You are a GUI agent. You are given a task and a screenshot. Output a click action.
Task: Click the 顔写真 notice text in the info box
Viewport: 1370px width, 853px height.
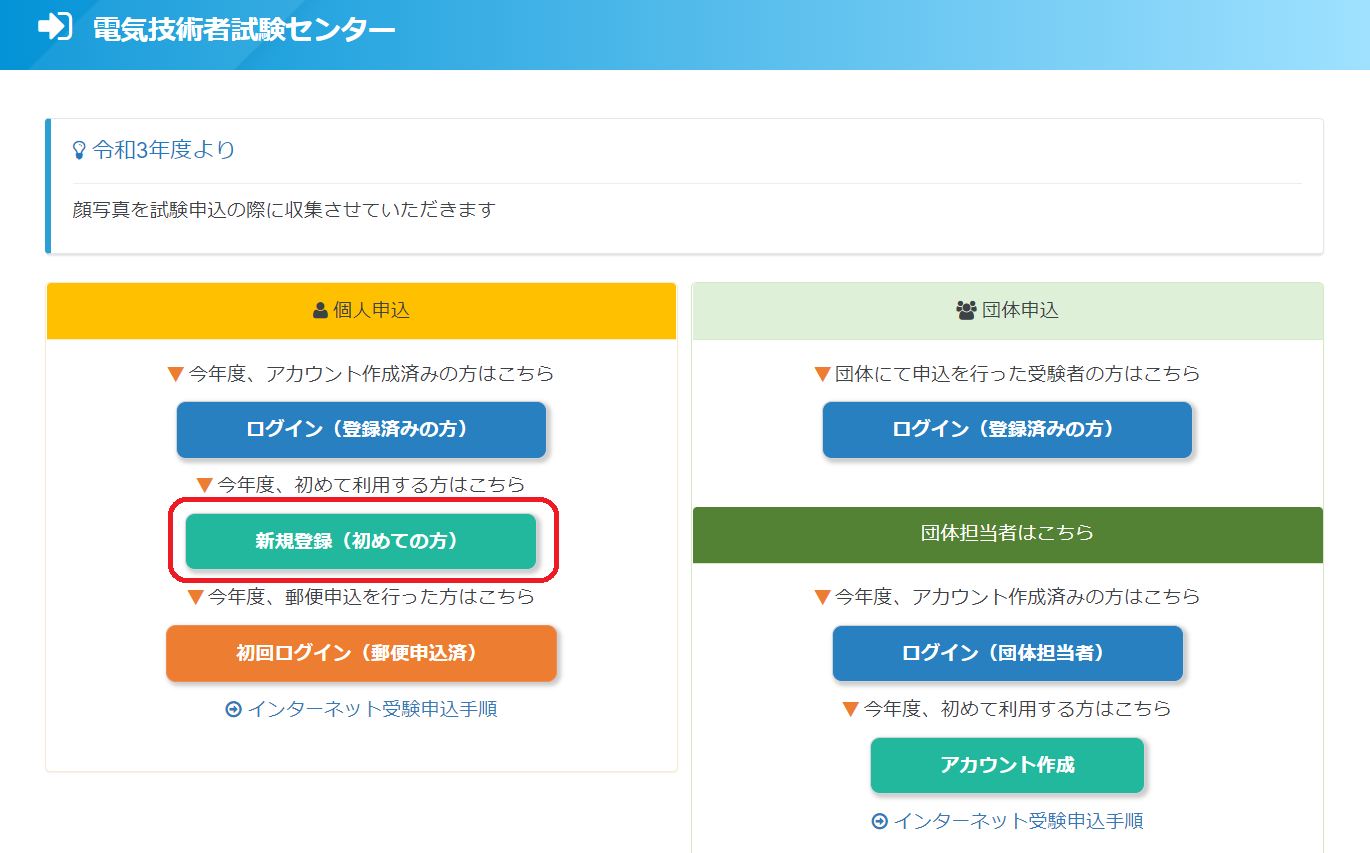284,210
